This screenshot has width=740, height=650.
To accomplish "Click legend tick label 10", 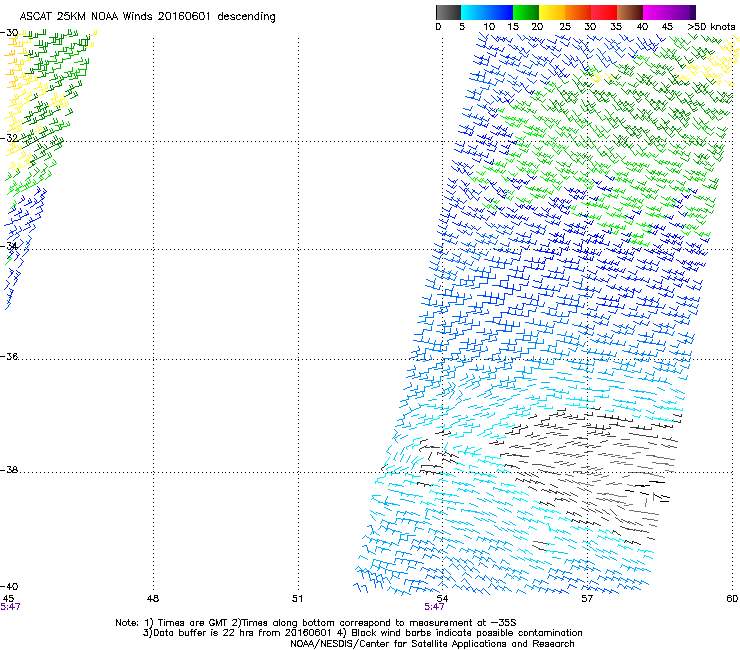I will pyautogui.click(x=489, y=27).
